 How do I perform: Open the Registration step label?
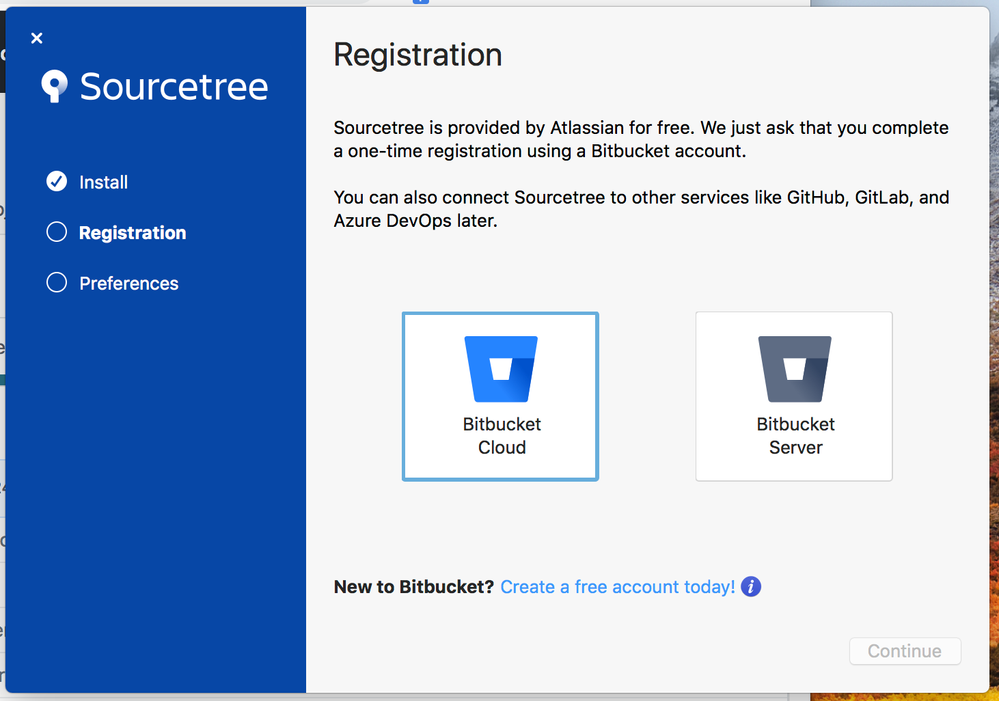tap(133, 233)
